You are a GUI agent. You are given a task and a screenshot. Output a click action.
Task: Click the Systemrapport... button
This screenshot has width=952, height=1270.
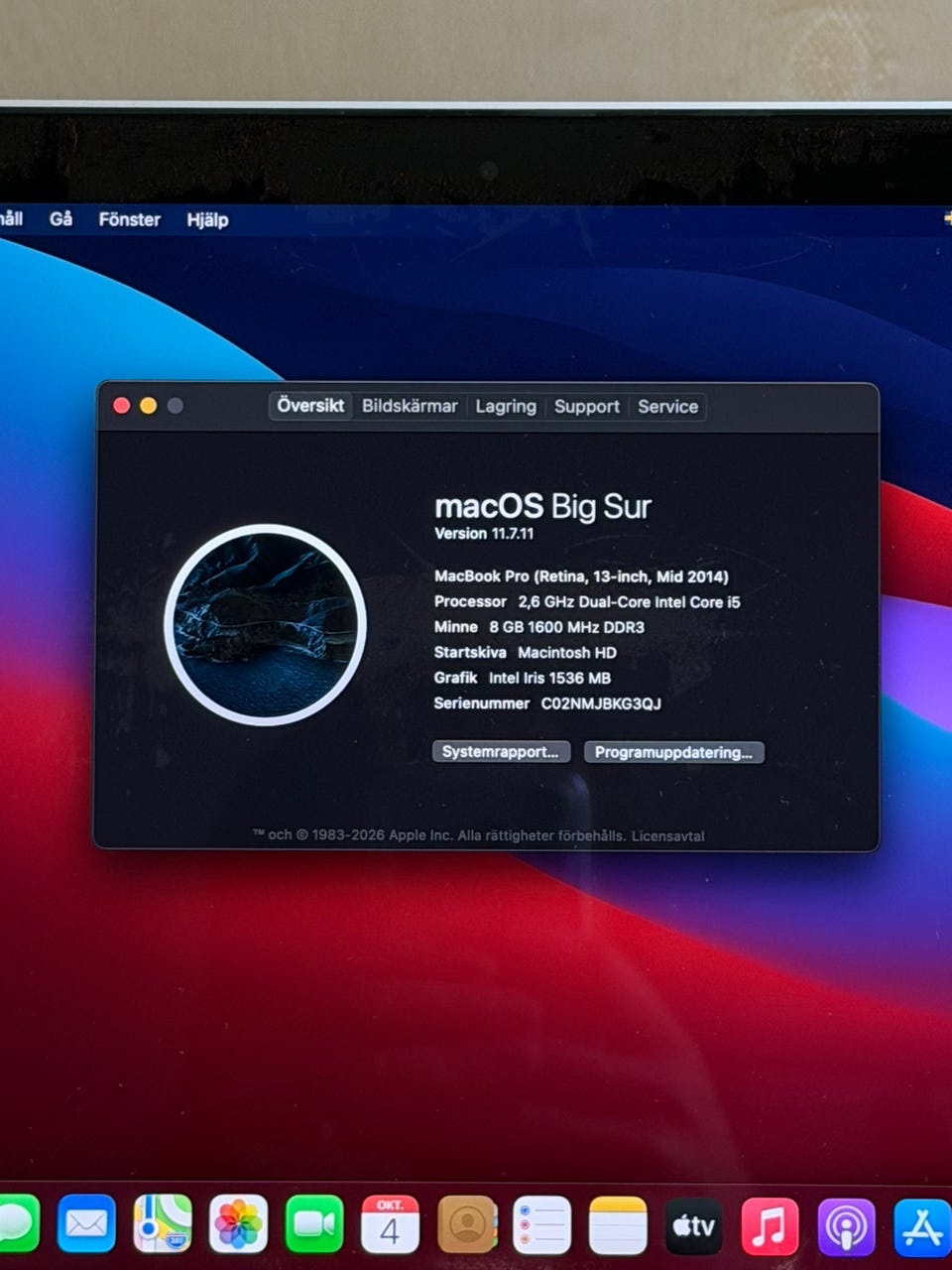tap(501, 751)
